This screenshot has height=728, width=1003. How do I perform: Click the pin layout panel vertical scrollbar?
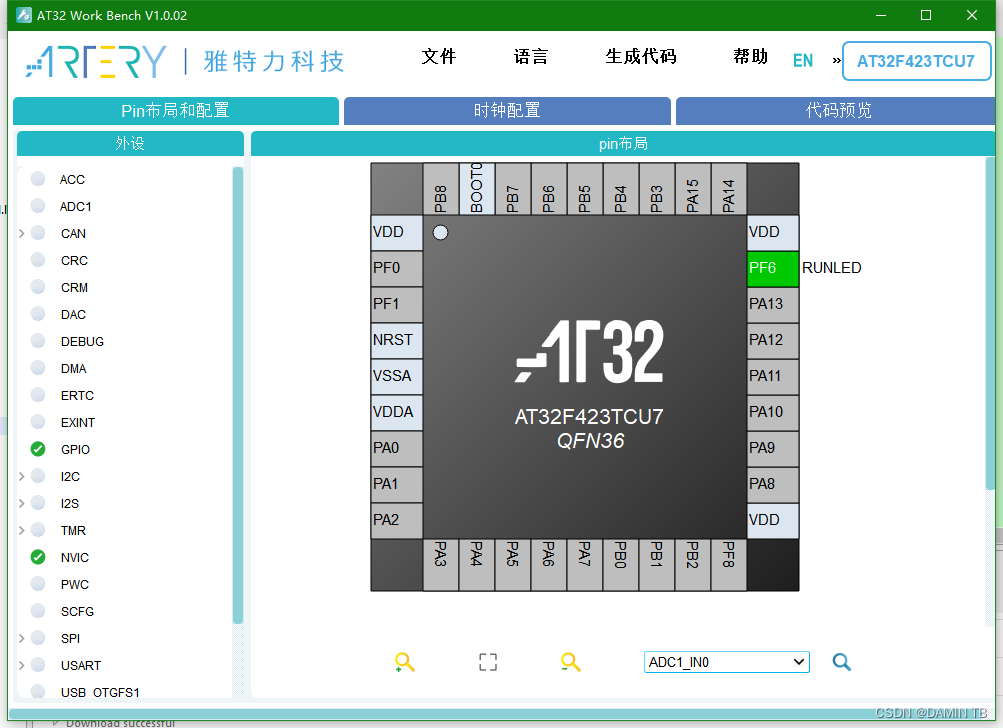(x=990, y=324)
